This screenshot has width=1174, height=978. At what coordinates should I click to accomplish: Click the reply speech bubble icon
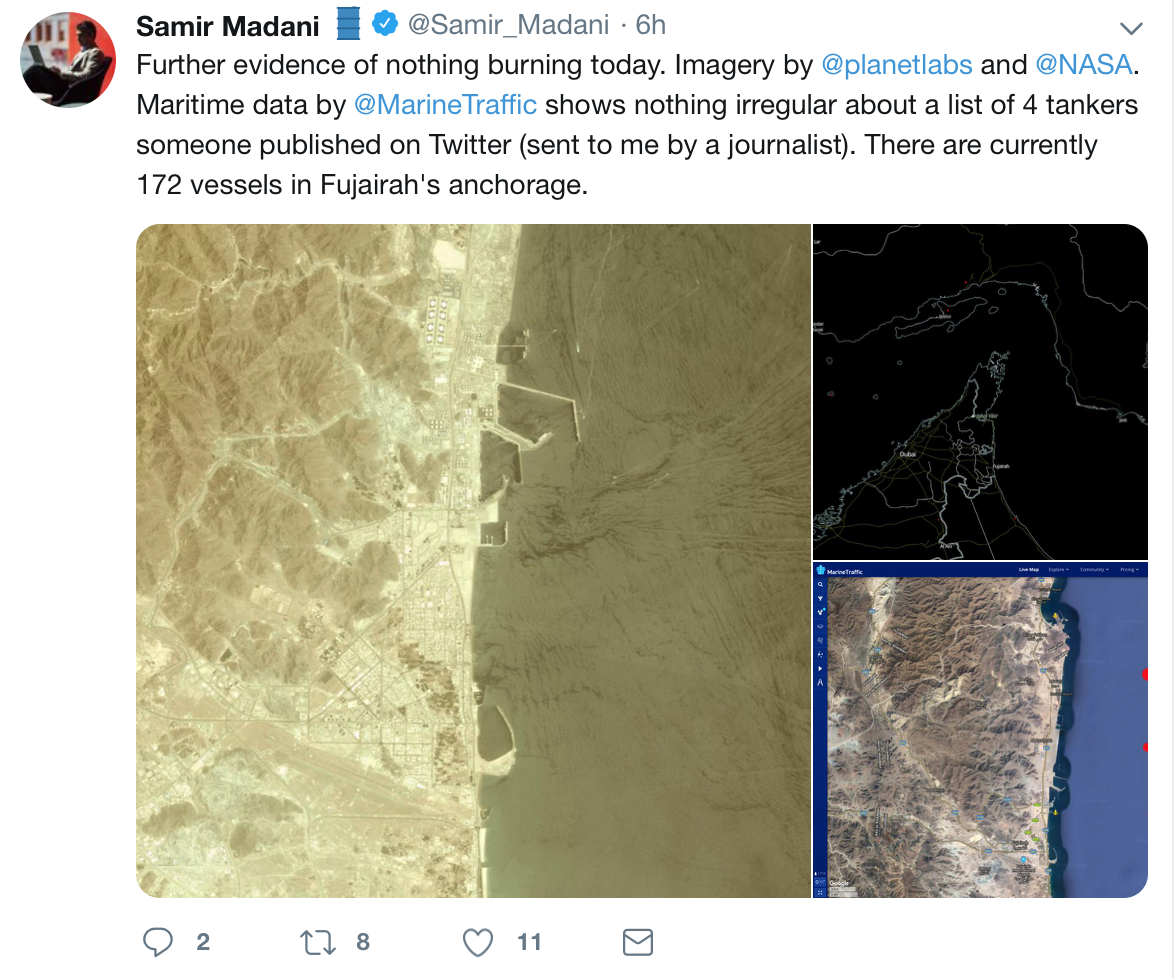tap(157, 942)
